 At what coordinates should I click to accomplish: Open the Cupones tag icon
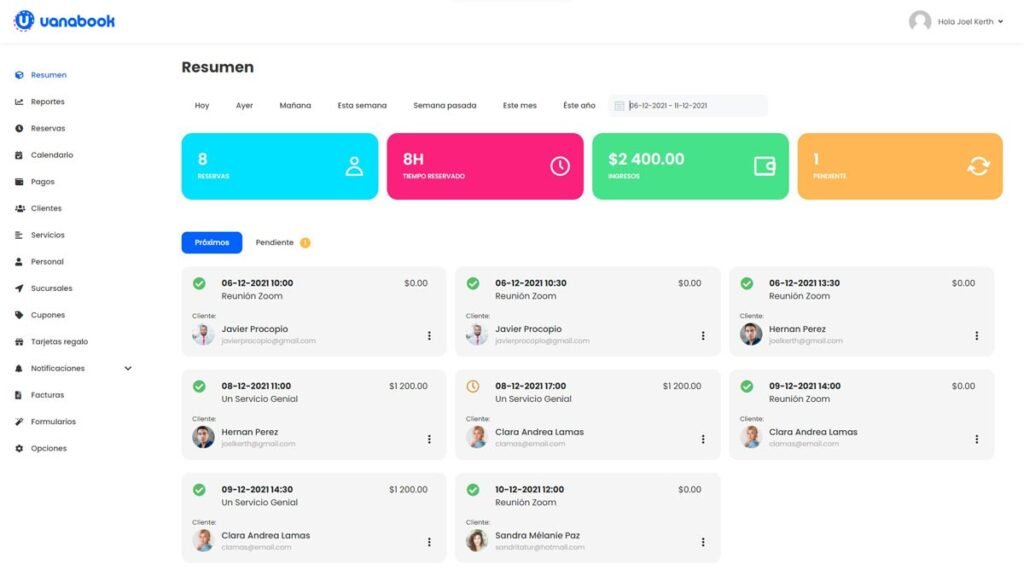click(20, 315)
